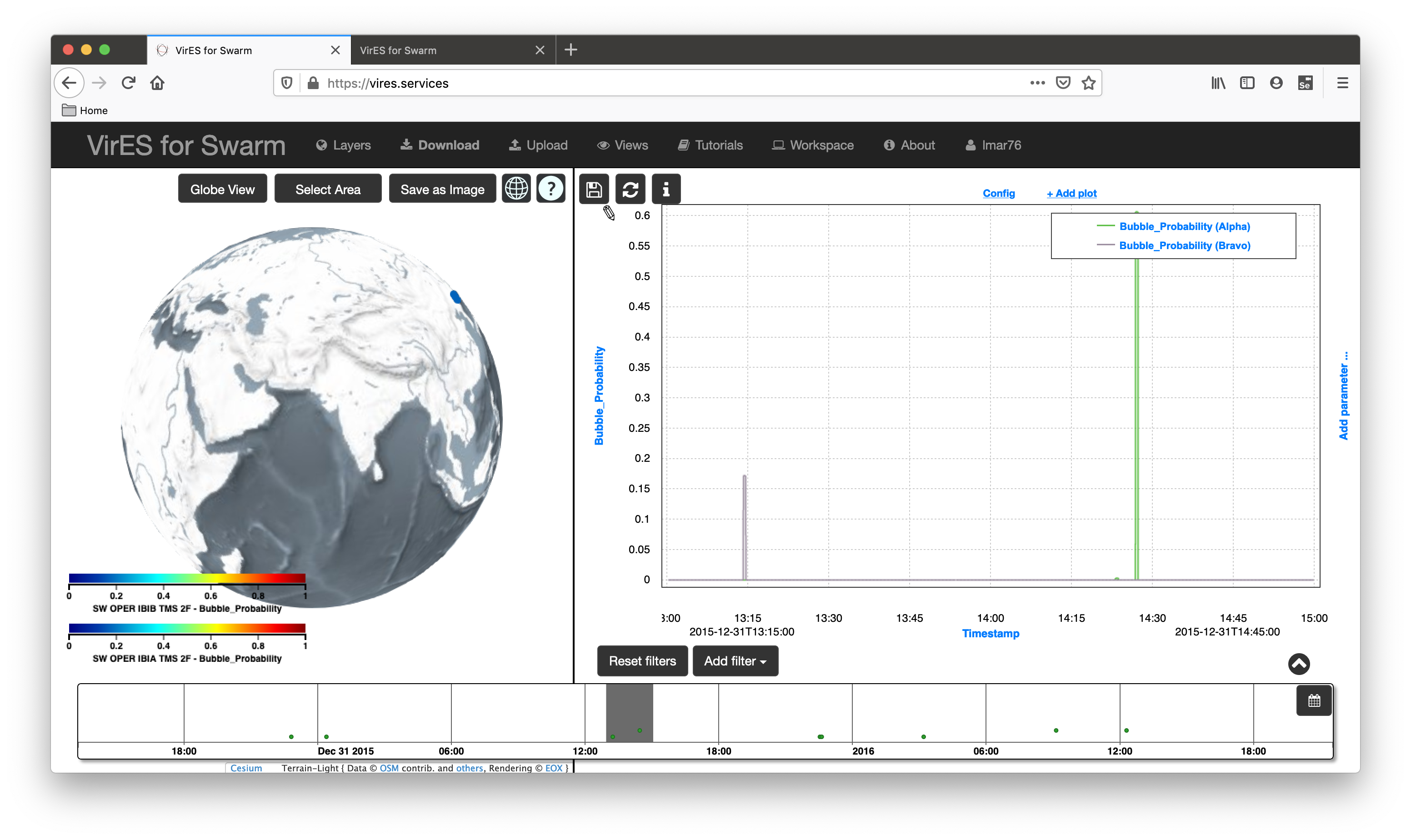Open the plot Config link
Image resolution: width=1411 pixels, height=840 pixels.
click(999, 193)
